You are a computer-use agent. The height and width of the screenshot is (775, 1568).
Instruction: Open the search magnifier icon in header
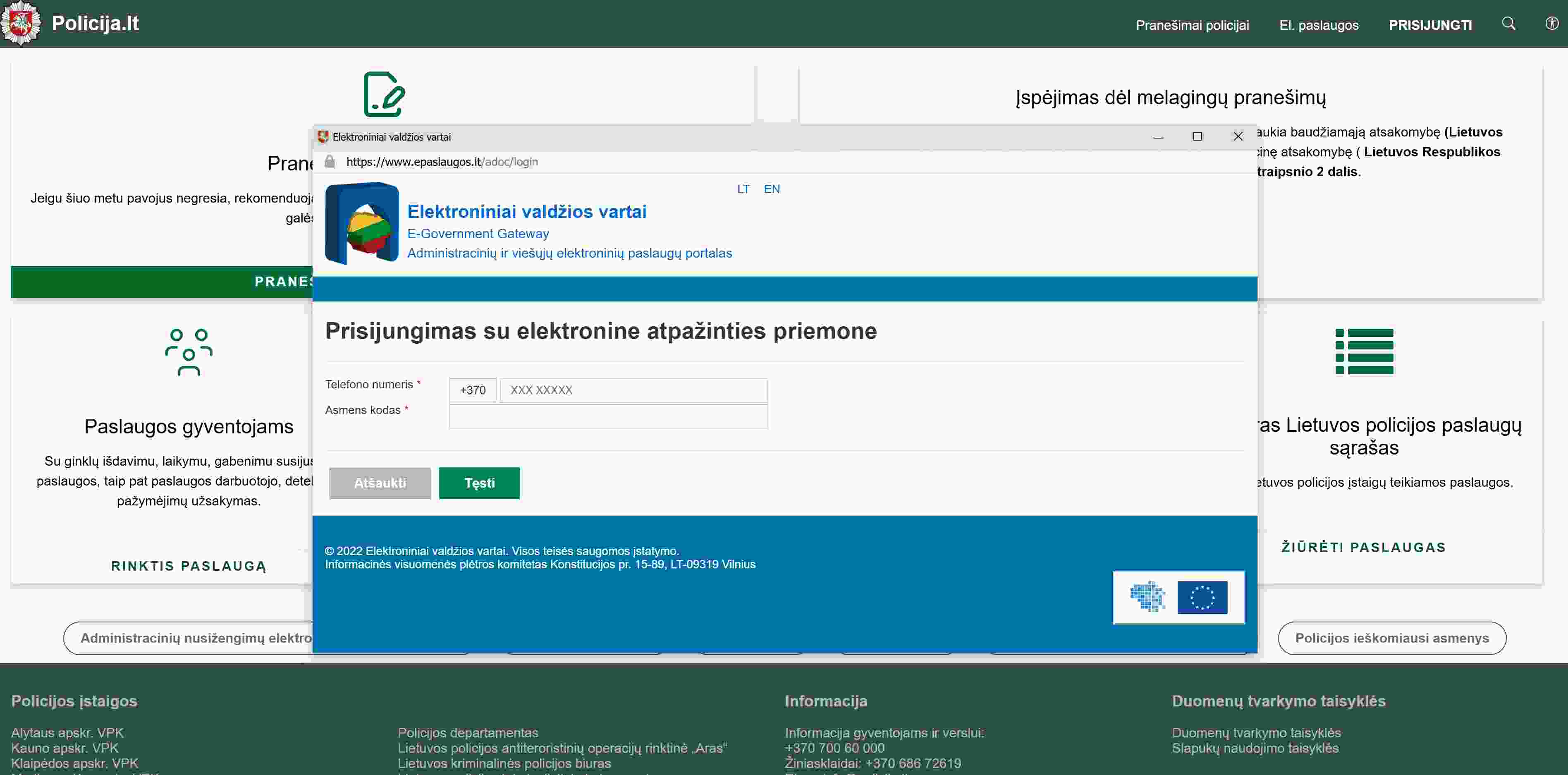[1508, 24]
